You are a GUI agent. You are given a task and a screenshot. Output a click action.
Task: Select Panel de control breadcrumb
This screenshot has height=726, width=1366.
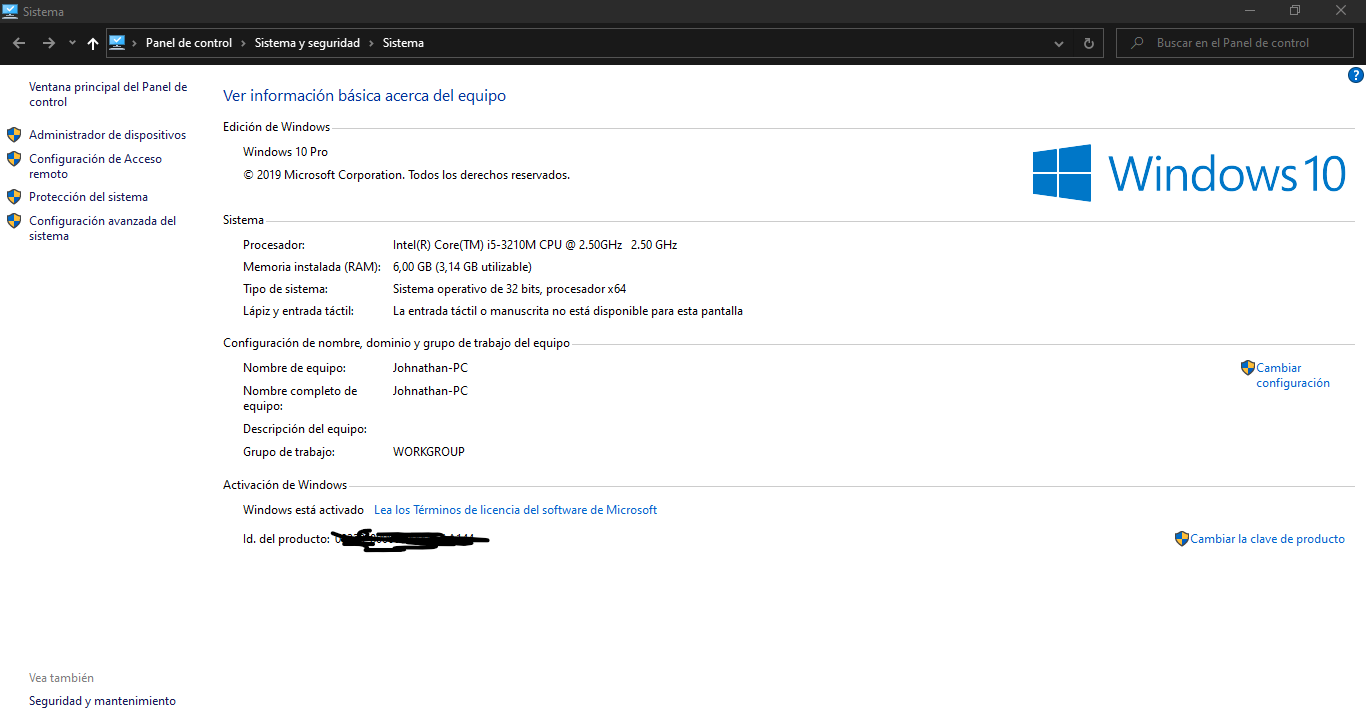coord(189,43)
